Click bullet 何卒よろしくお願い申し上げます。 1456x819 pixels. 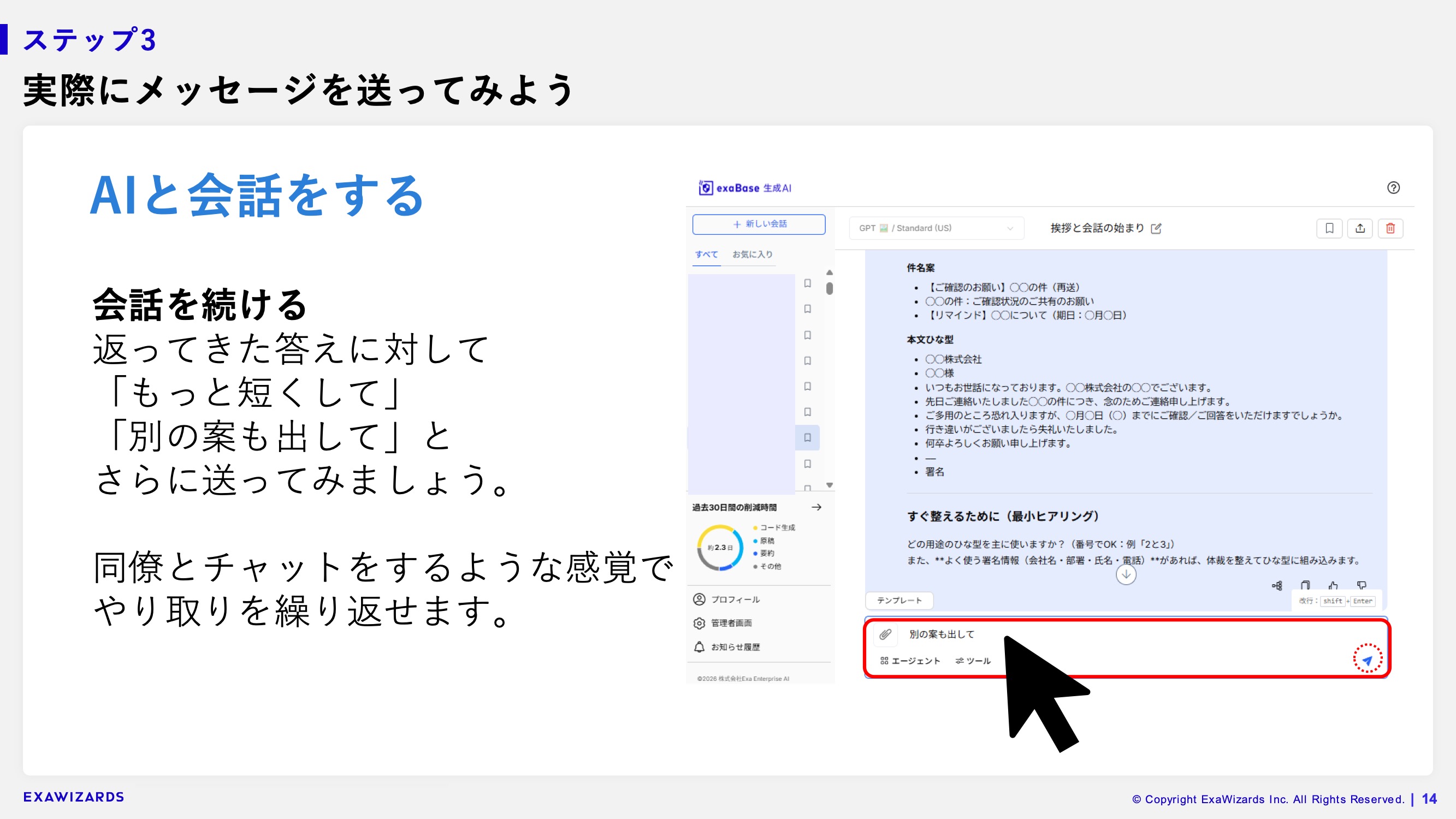(x=999, y=443)
